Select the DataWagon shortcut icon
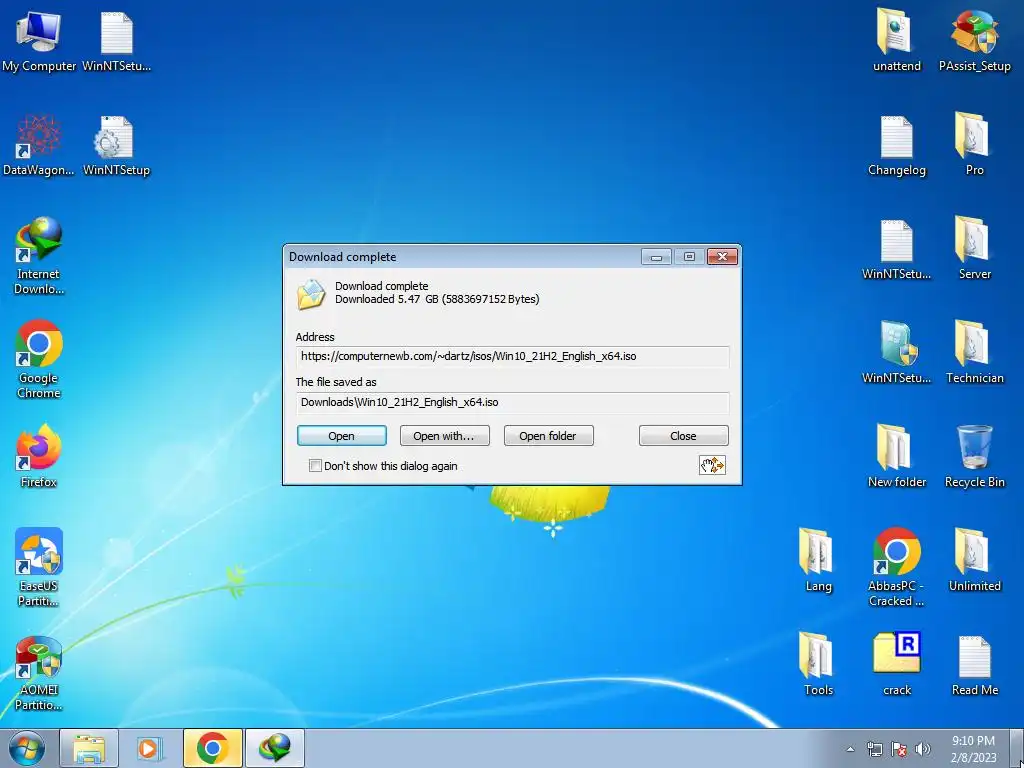This screenshot has height=768, width=1024. coord(39,145)
